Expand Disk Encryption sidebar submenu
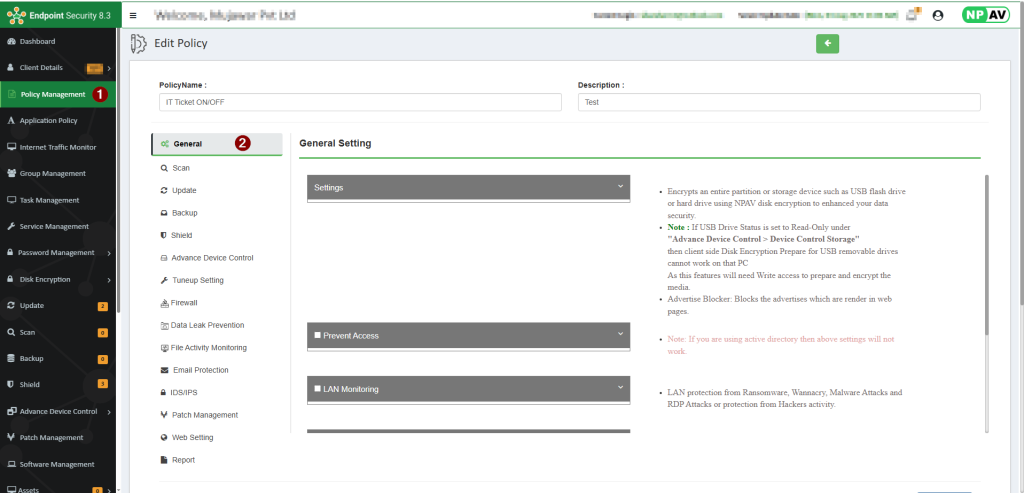 [x=108, y=279]
